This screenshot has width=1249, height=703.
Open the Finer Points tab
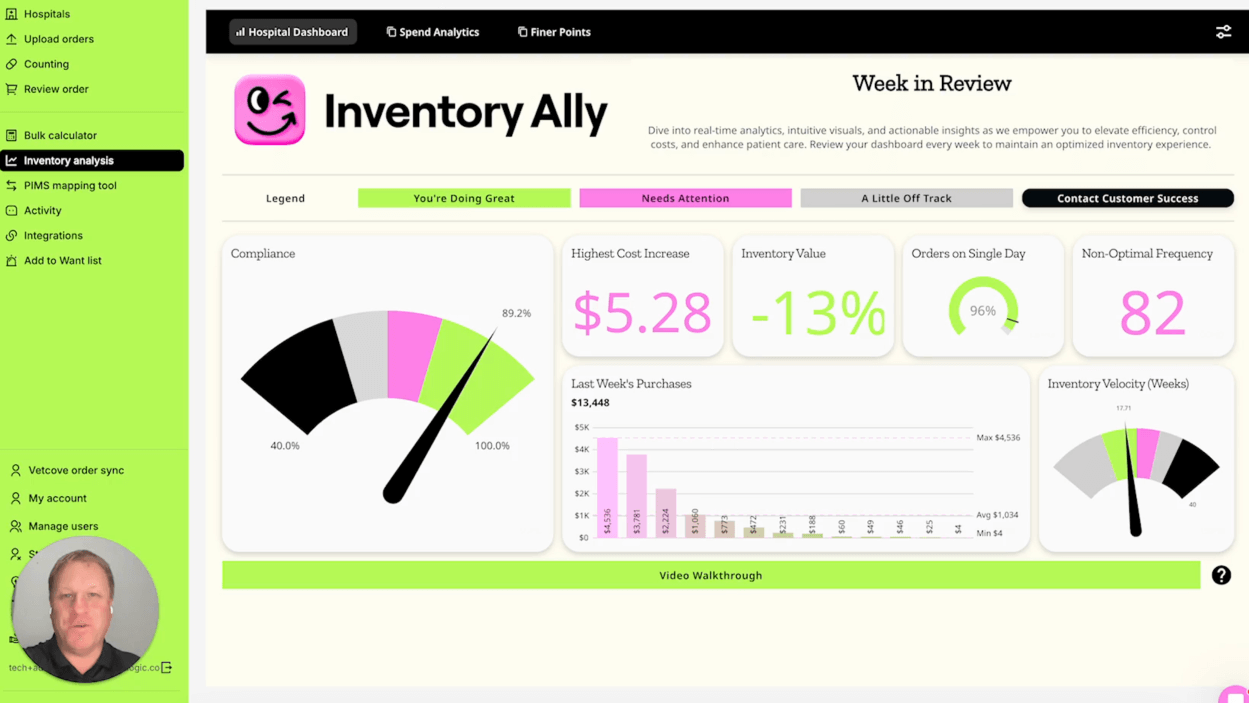click(x=554, y=32)
